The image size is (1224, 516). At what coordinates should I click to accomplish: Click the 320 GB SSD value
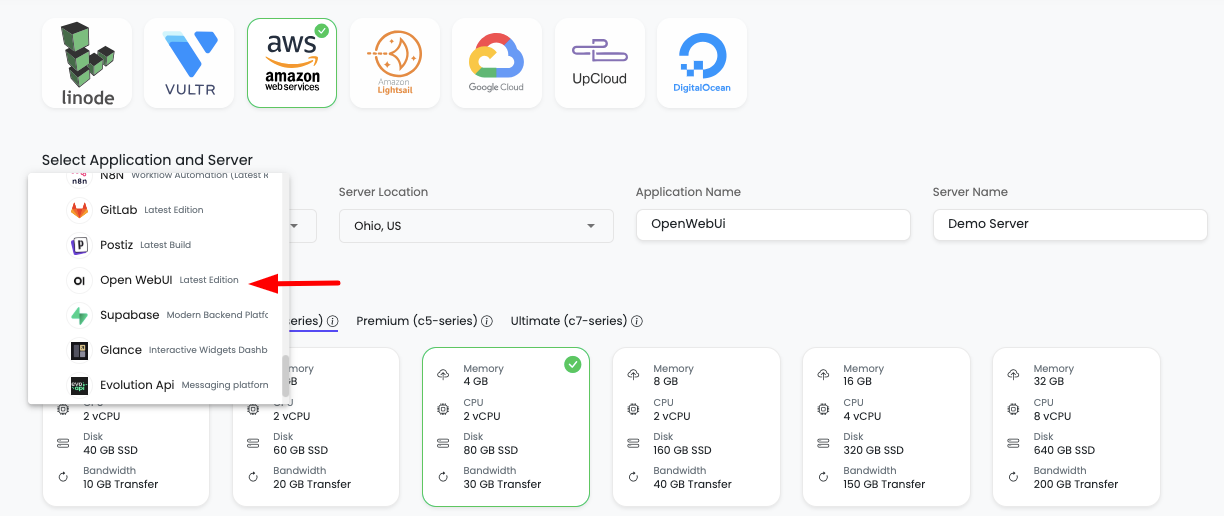pos(874,450)
